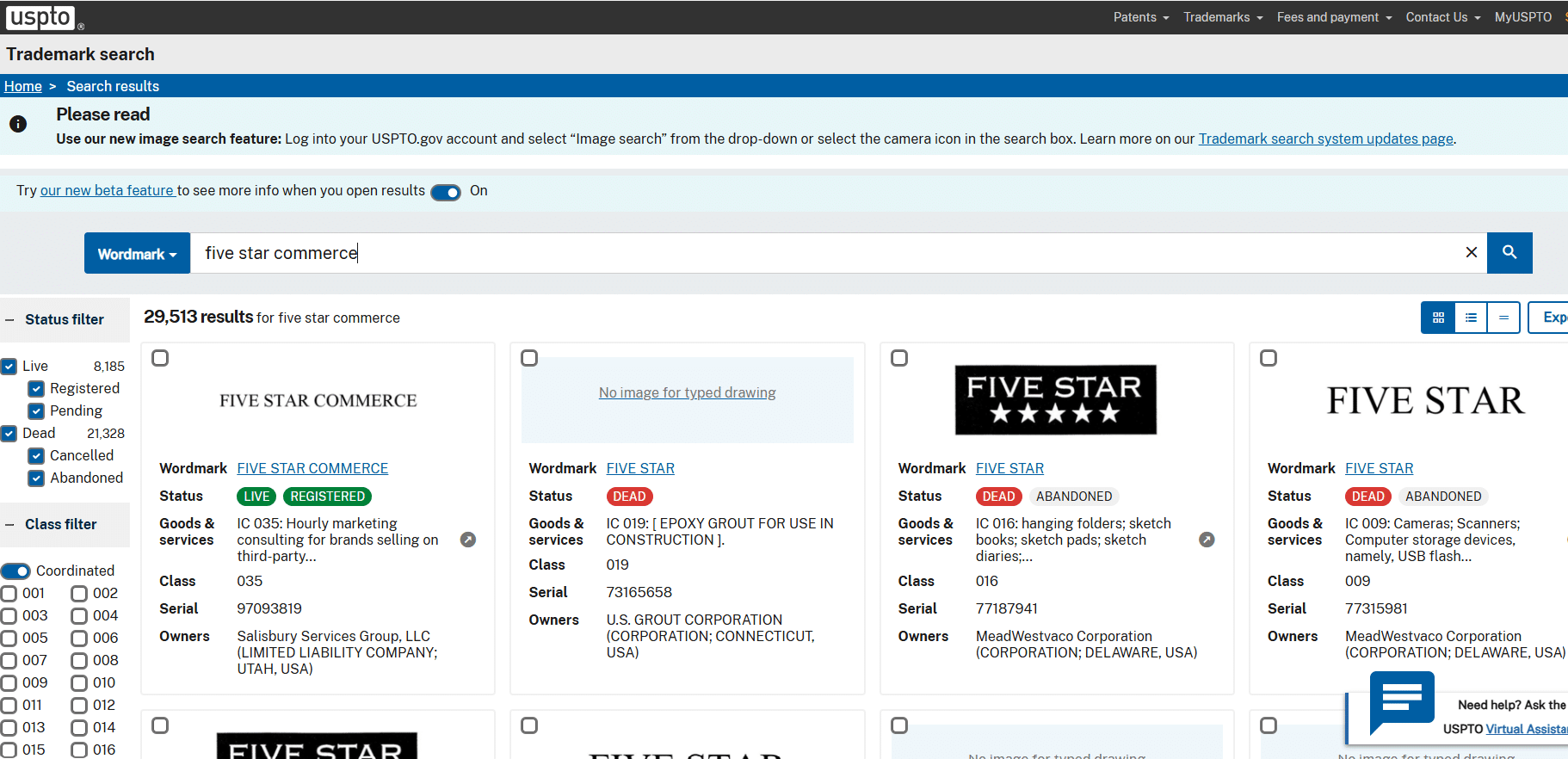Click serial number 97093819
1568x759 pixels.
coord(269,608)
